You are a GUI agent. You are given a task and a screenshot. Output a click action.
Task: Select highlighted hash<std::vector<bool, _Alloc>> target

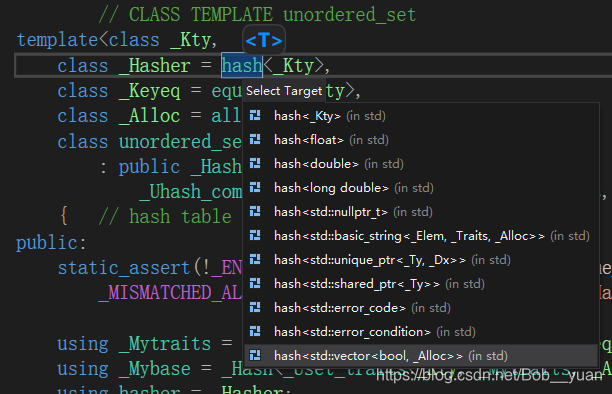click(421, 356)
